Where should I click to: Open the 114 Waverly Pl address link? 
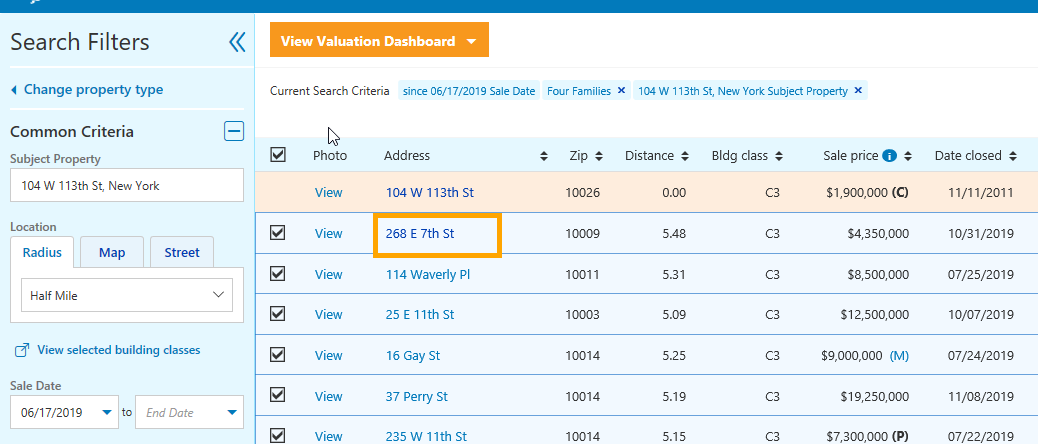(x=428, y=274)
